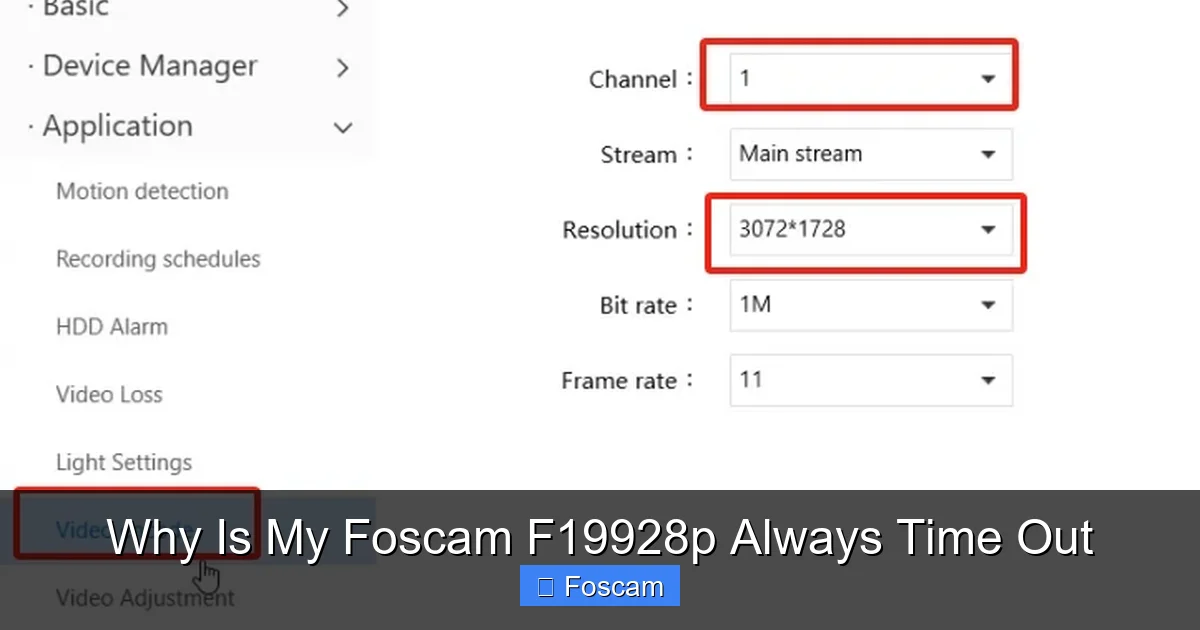Screen dimensions: 1200x630
Task: Click the chevron next to Device Manager
Action: point(343,68)
